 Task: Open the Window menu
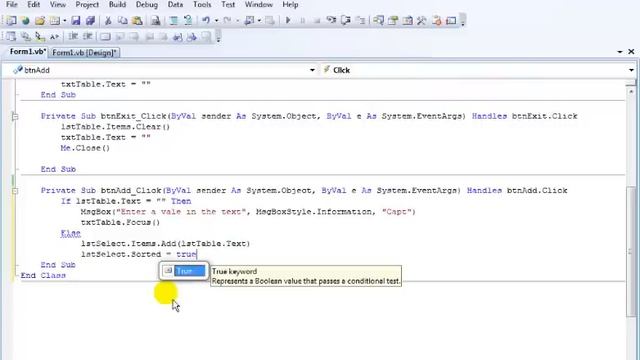pyautogui.click(x=258, y=4)
